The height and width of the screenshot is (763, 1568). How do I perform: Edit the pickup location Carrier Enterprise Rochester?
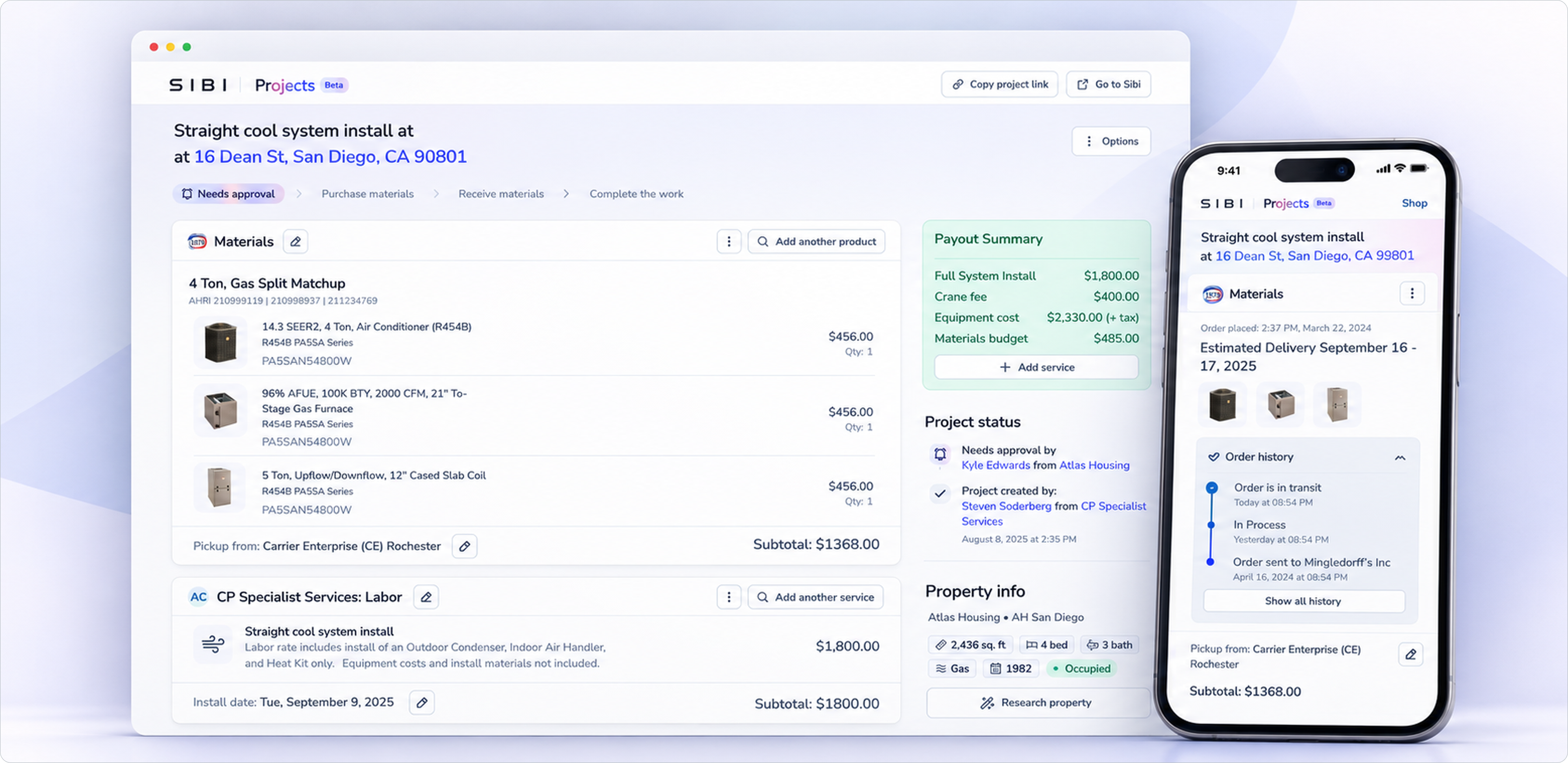coord(465,546)
